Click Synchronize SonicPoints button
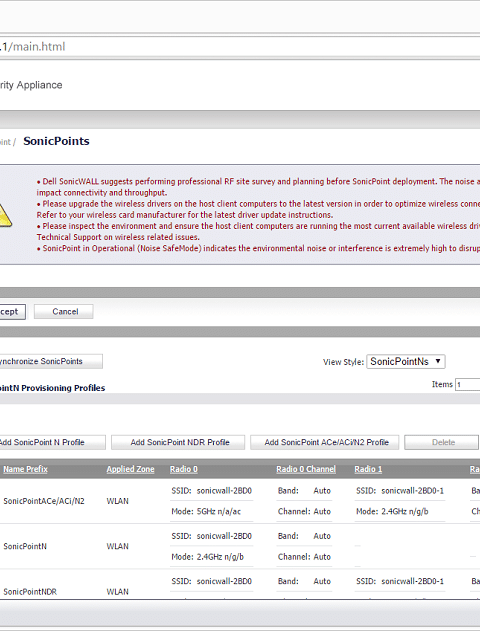The height and width of the screenshot is (631, 480). pyautogui.click(x=51, y=361)
